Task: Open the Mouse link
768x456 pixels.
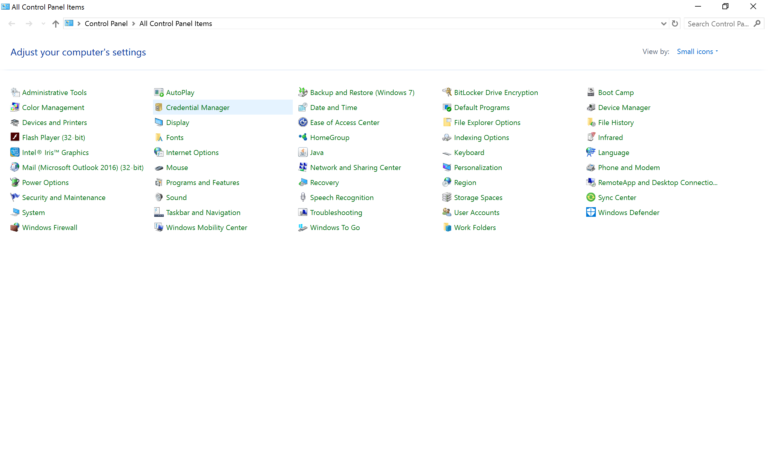Action: point(177,168)
